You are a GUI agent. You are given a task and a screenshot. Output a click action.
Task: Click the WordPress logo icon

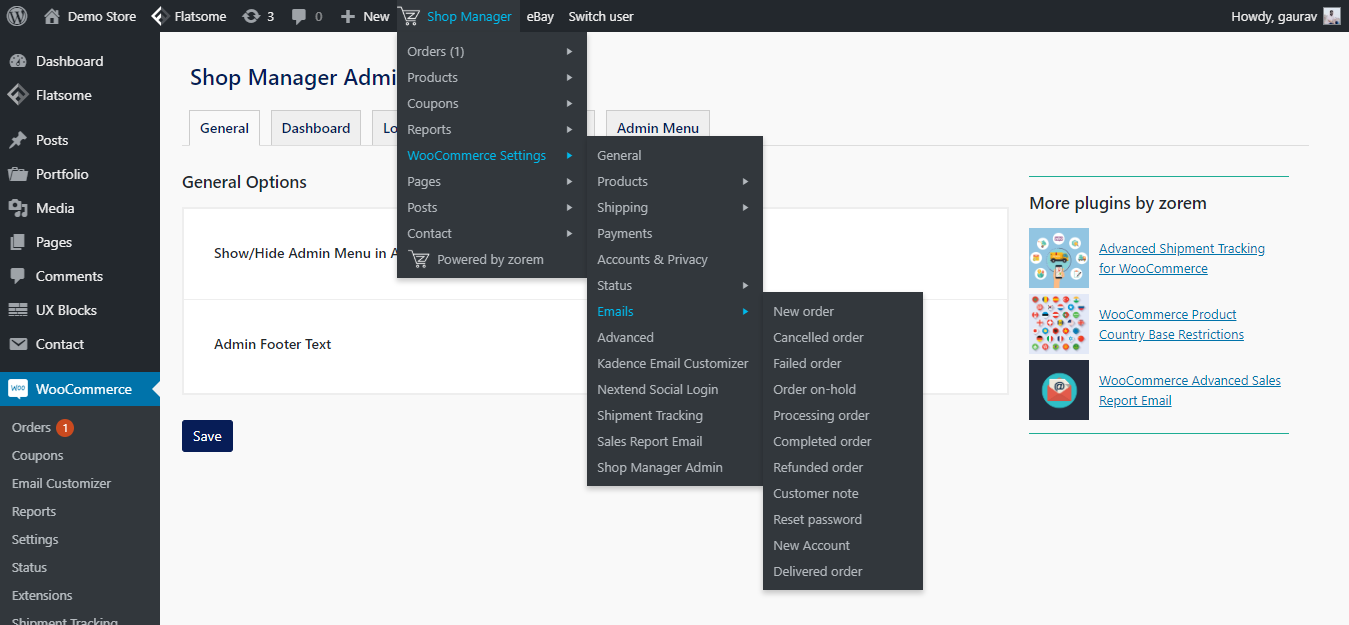pos(16,16)
